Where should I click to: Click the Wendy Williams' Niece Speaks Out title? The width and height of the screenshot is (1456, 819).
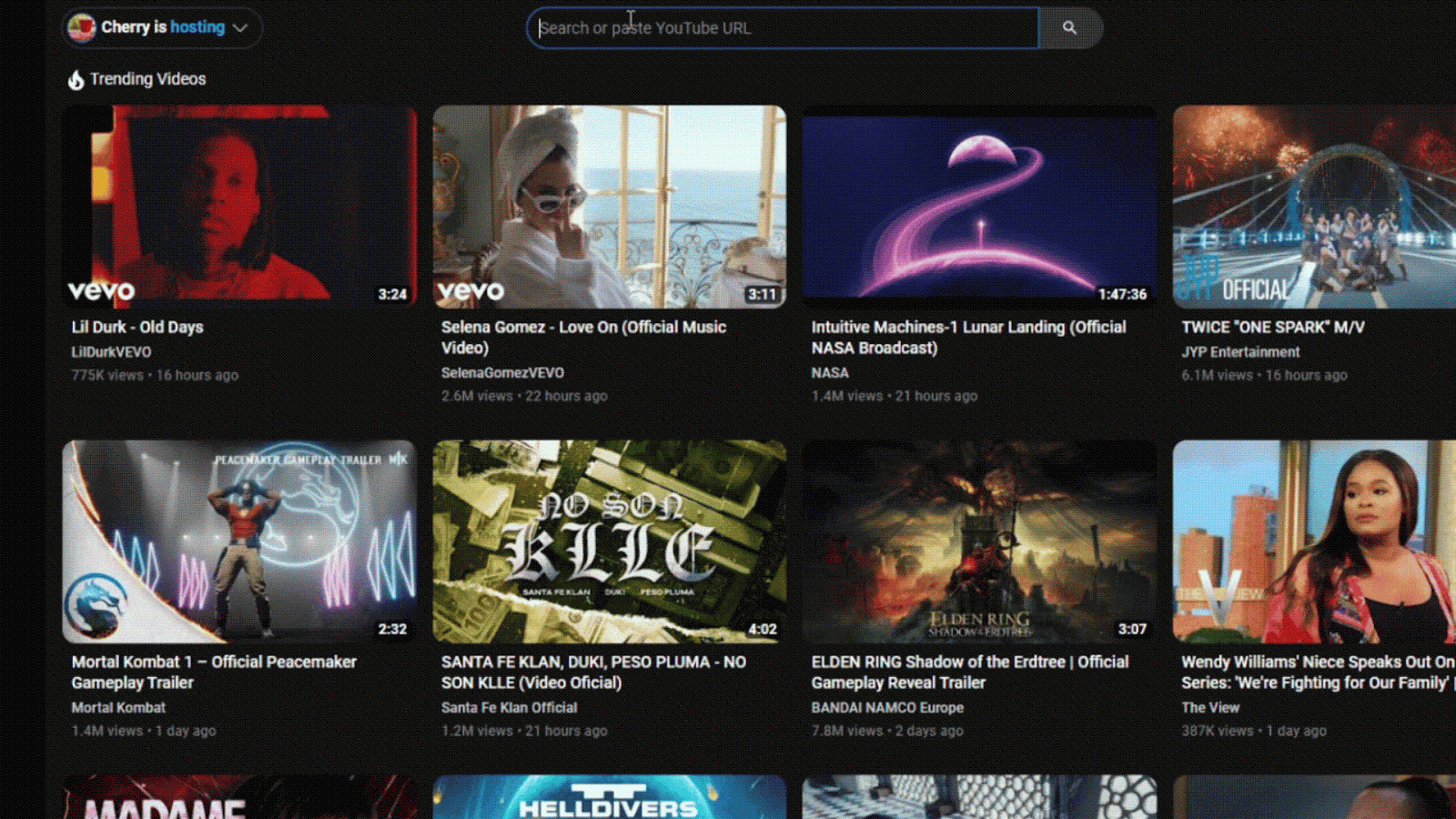click(1318, 672)
